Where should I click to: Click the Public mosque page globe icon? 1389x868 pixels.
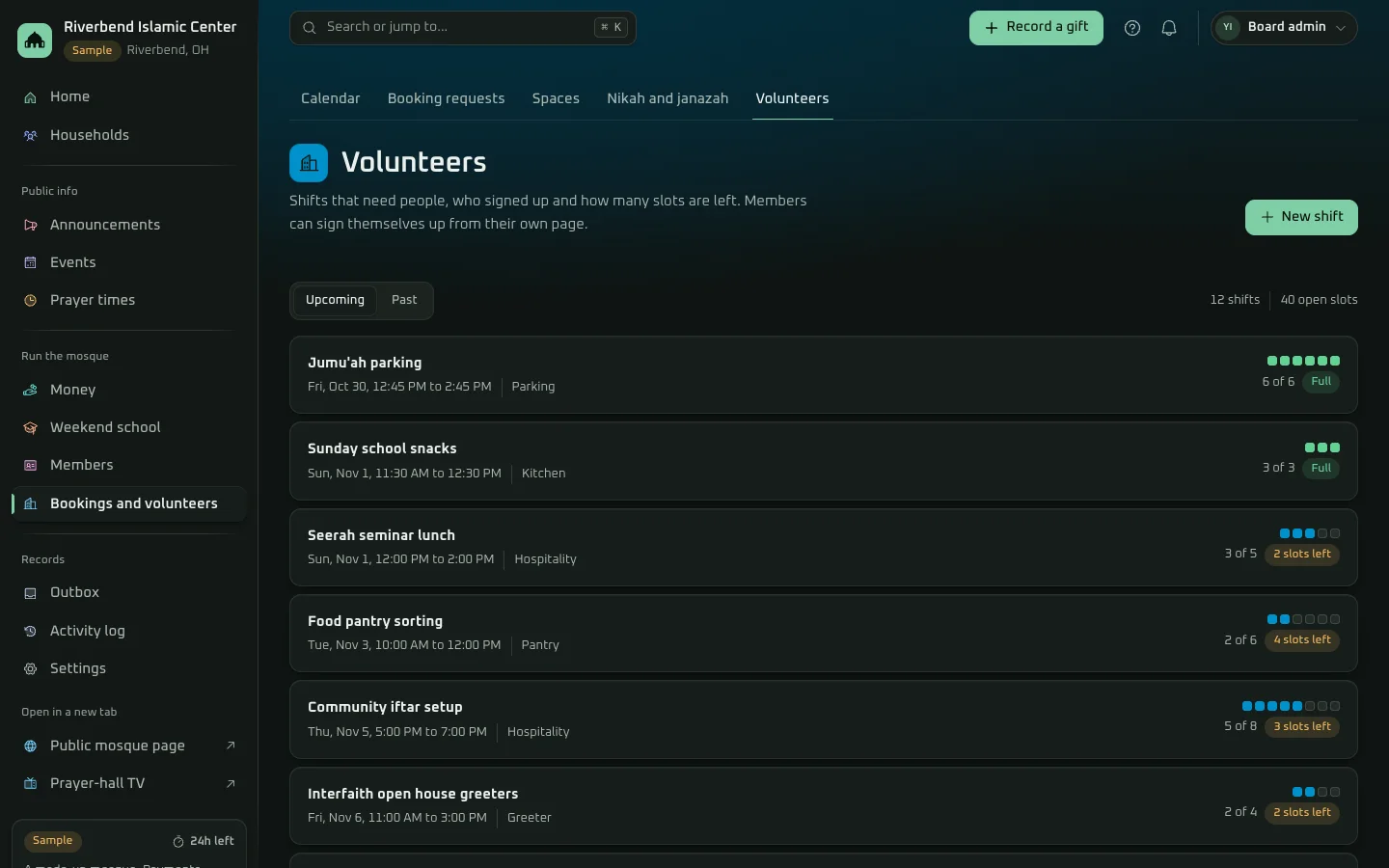(30, 746)
